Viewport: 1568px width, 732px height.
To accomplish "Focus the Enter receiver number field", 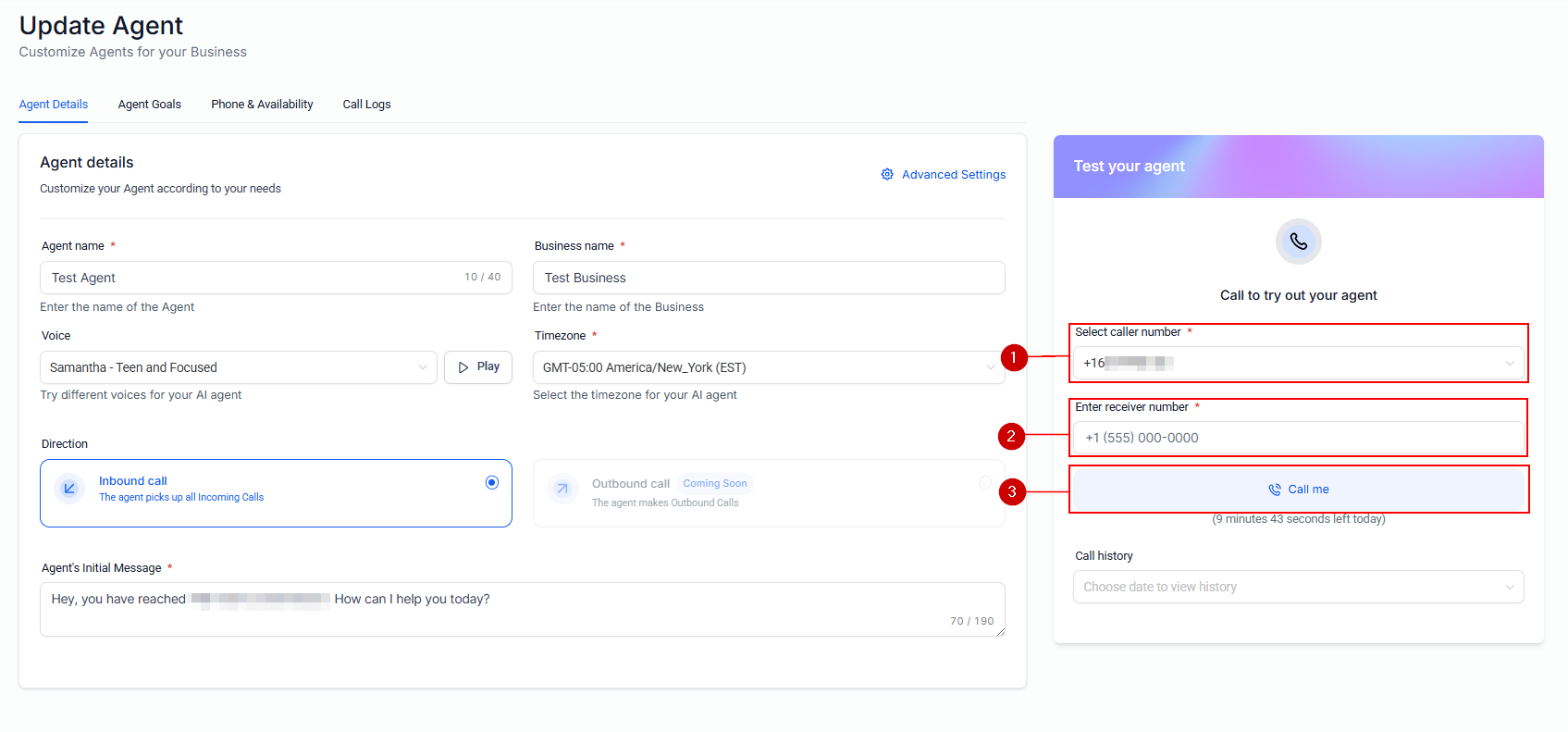I will click(x=1298, y=438).
